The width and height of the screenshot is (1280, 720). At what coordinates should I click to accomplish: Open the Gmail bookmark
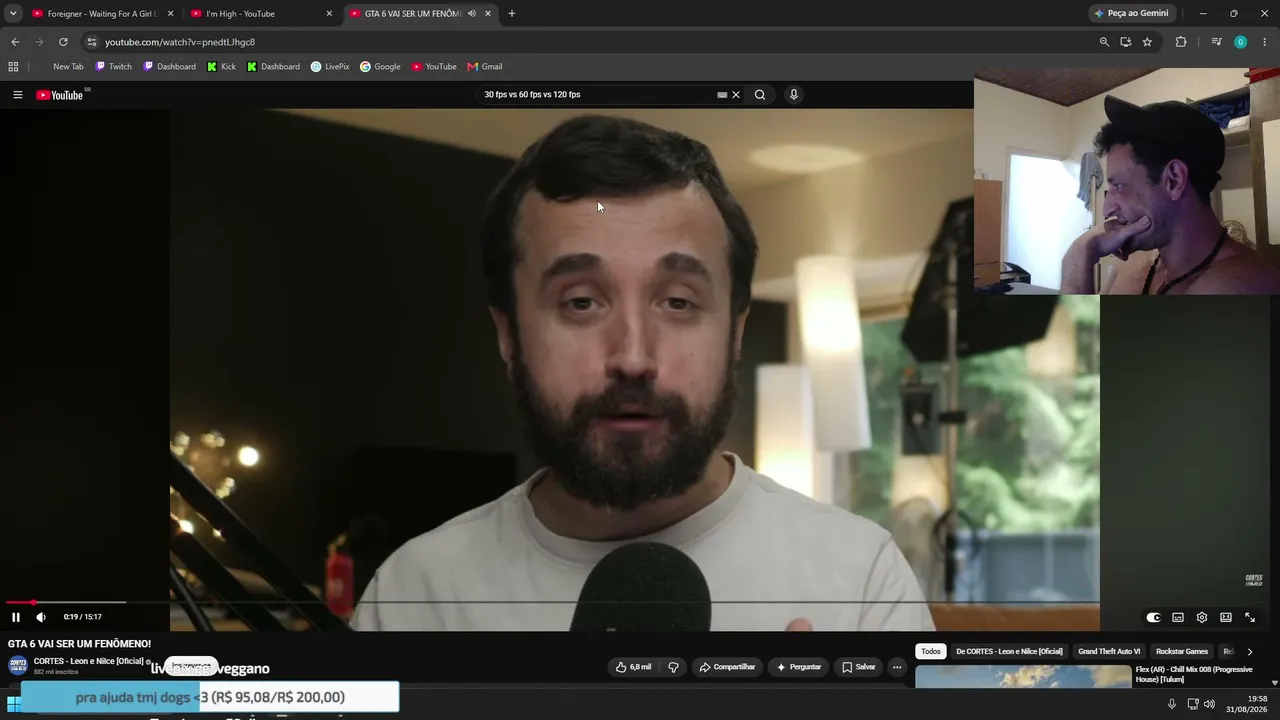(485, 67)
